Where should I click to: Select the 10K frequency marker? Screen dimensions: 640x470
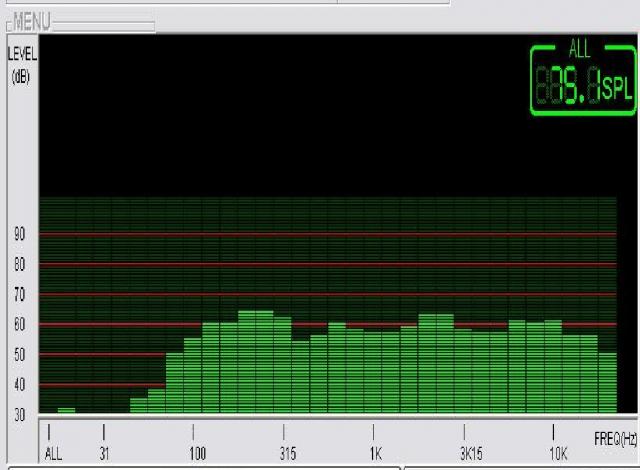coord(557,453)
